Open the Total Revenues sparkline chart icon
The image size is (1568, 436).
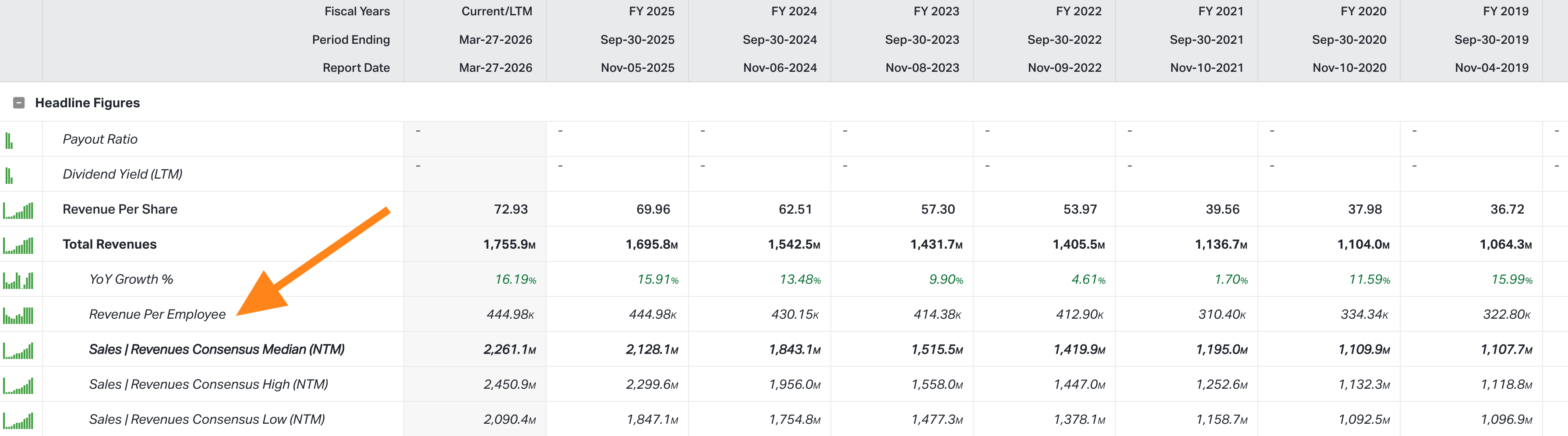tap(18, 246)
